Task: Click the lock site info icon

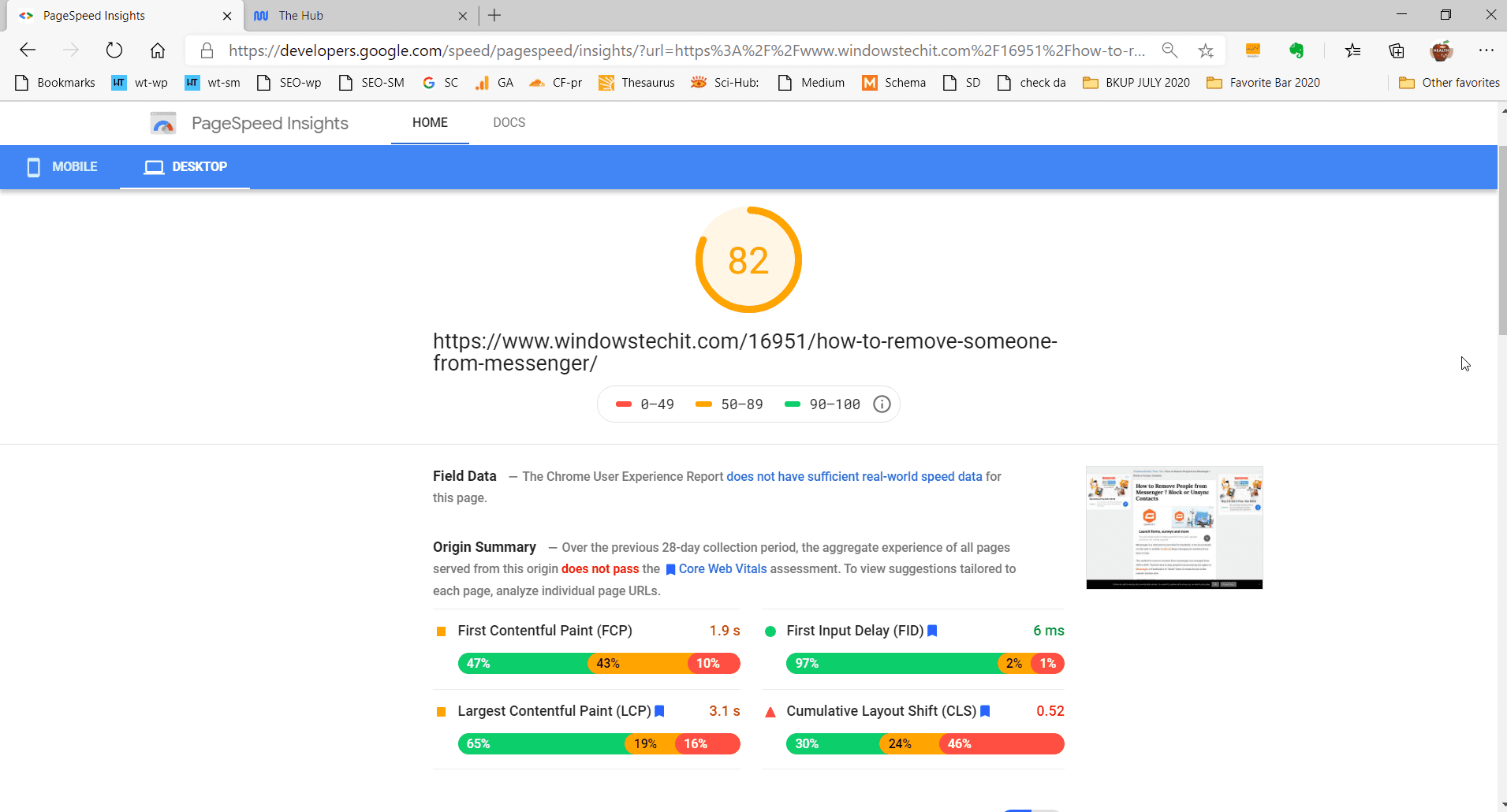Action: [207, 50]
